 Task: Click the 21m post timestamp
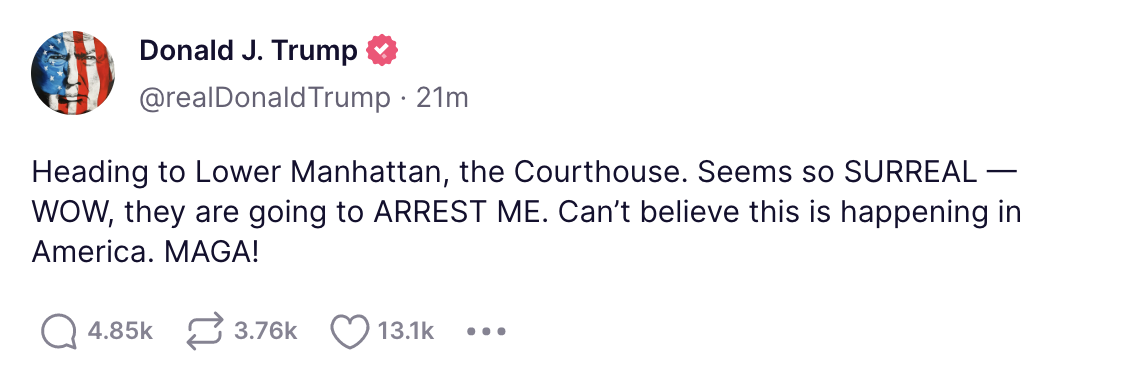tap(443, 97)
